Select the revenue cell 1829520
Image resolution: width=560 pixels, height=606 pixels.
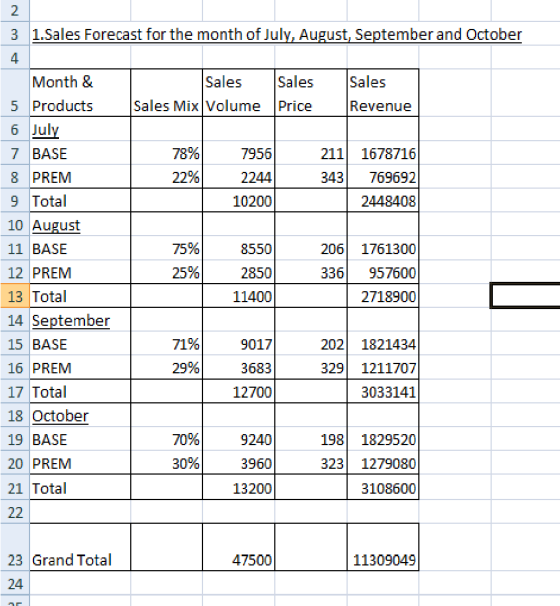(383, 440)
